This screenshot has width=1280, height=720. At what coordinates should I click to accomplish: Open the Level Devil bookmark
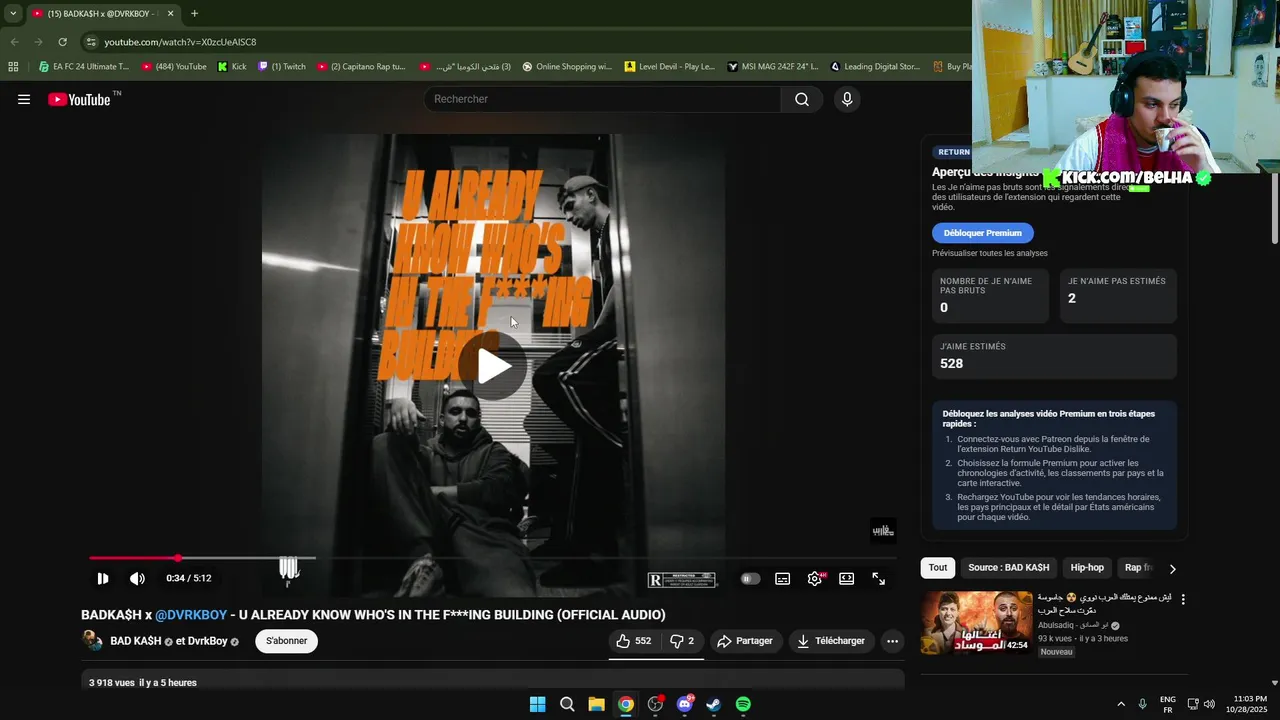coord(669,67)
